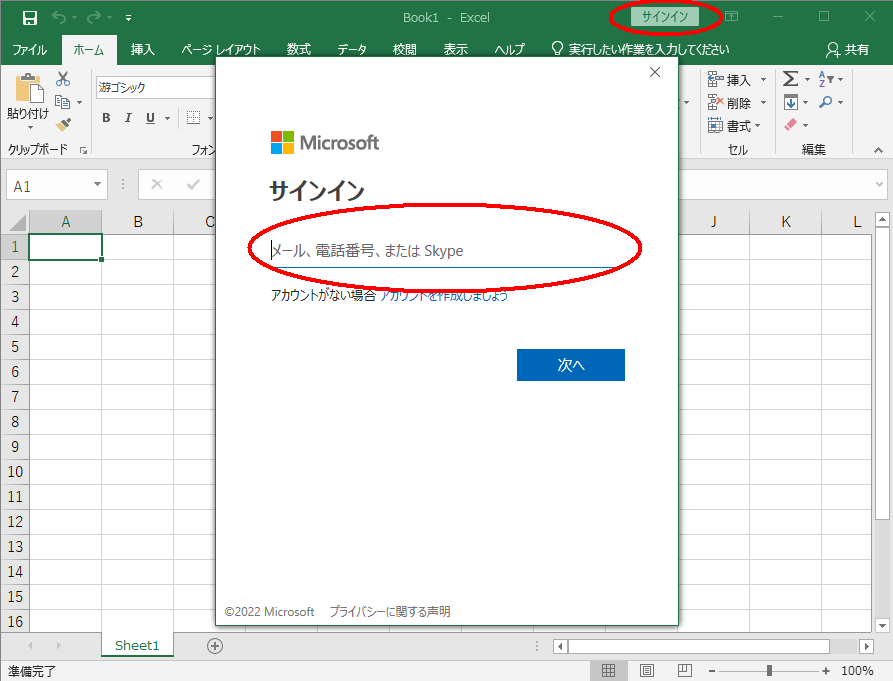Toggle Italic formatting

coord(128,118)
